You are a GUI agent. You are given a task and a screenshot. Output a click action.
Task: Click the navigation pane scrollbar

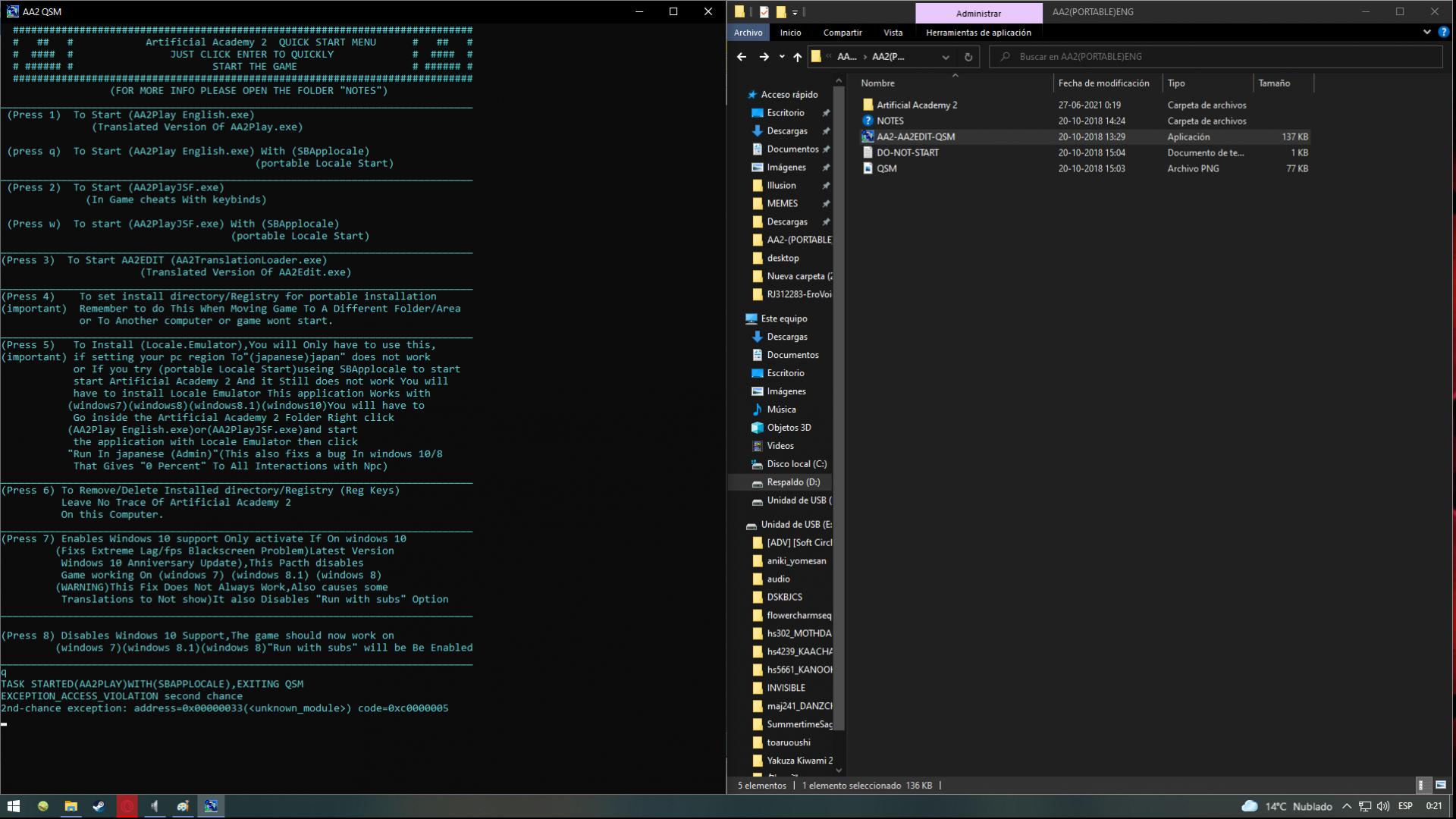tap(838, 409)
